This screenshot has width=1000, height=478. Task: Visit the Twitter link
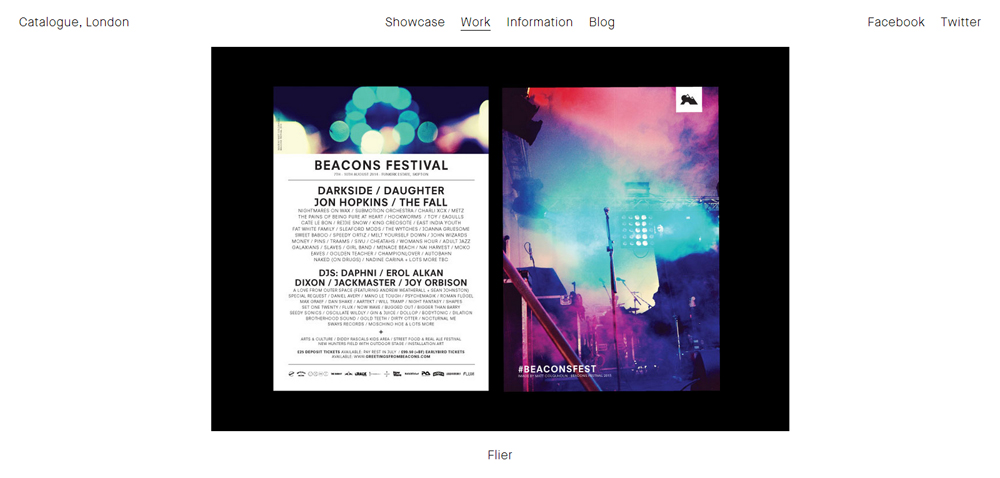pyautogui.click(x=960, y=22)
